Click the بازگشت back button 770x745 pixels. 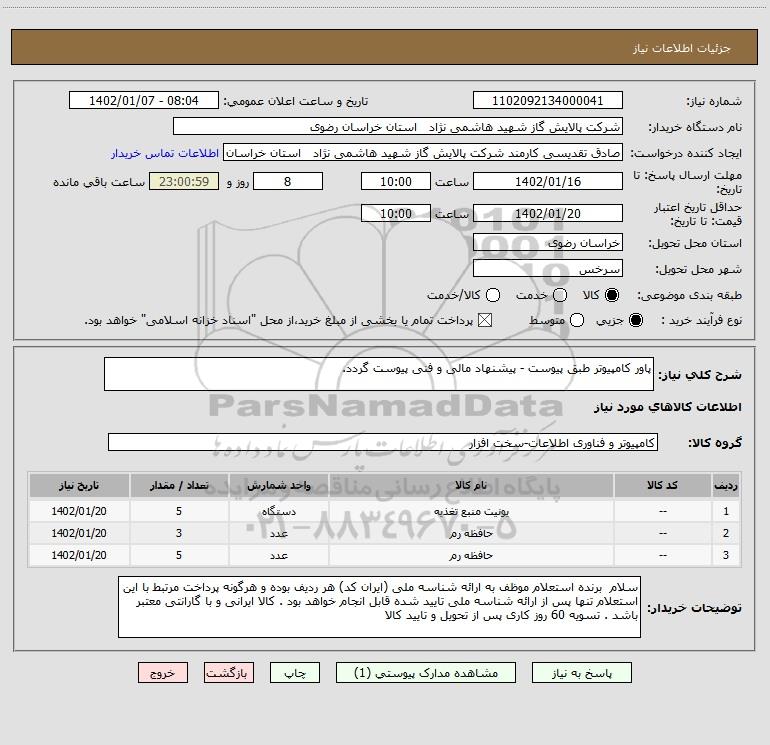click(x=229, y=673)
